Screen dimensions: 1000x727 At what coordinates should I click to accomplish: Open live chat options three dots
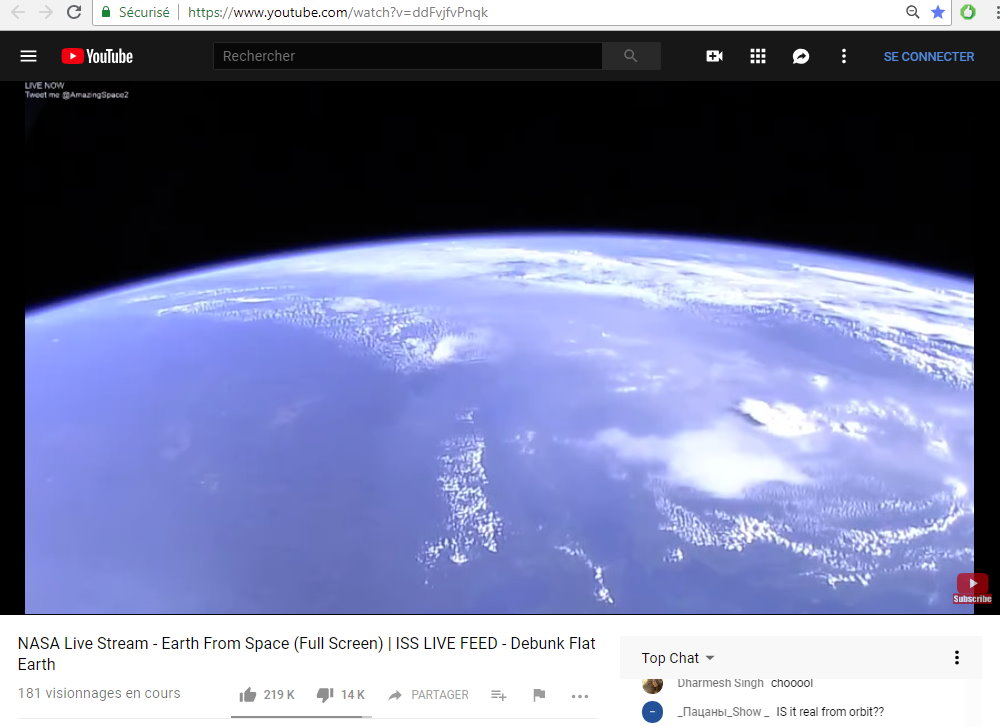[x=957, y=657]
